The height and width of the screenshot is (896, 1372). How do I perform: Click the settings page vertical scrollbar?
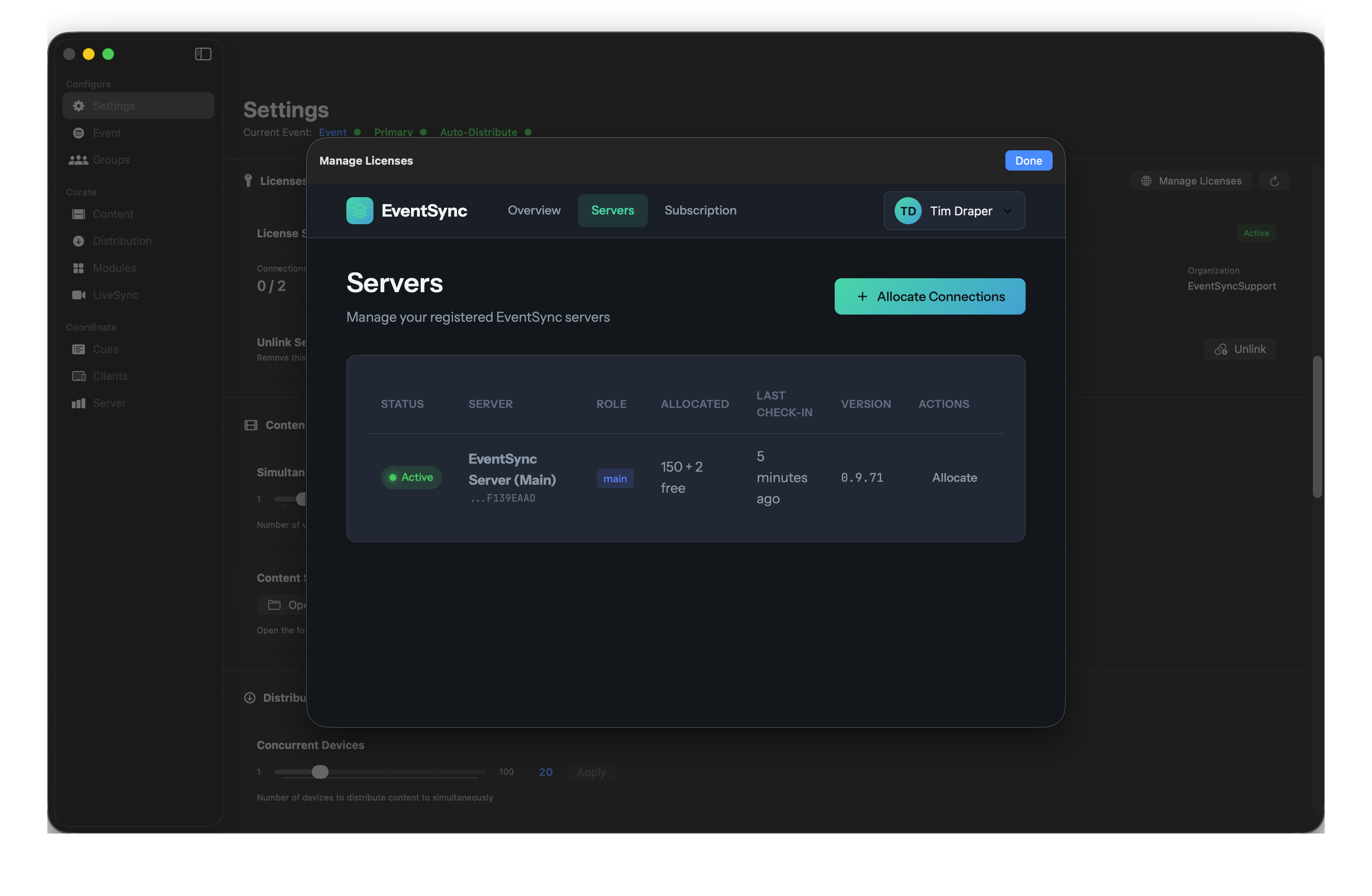[x=1317, y=426]
